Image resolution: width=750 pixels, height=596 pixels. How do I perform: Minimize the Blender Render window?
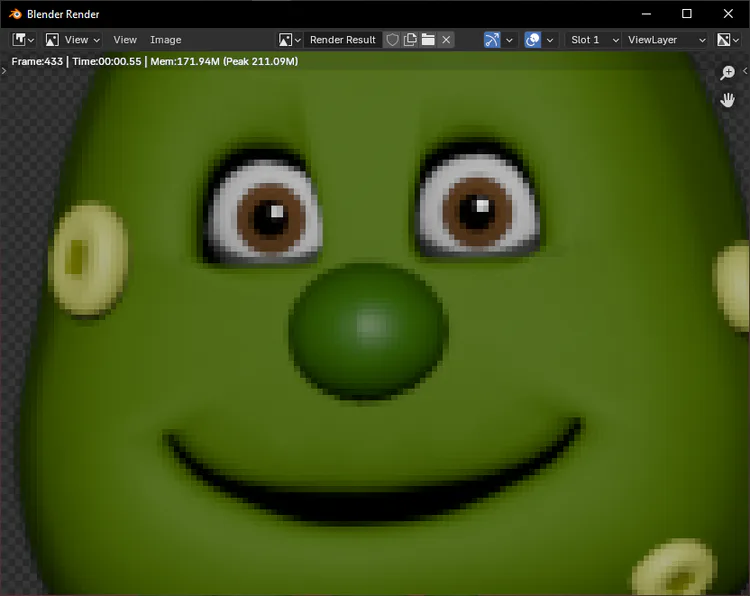[x=646, y=14]
